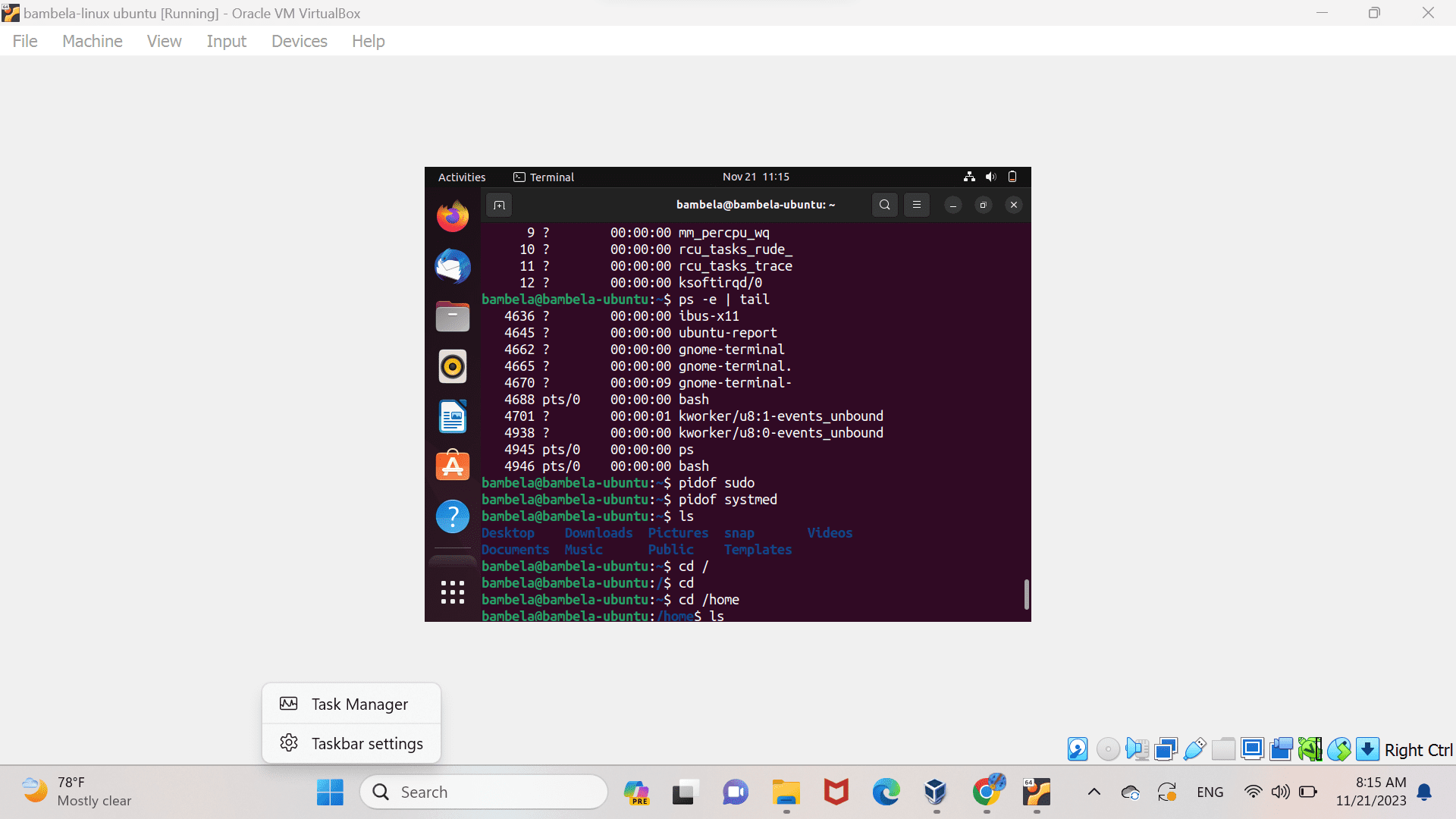This screenshot has height=819, width=1456.
Task: Click the ENG language indicator
Action: coord(1210,792)
